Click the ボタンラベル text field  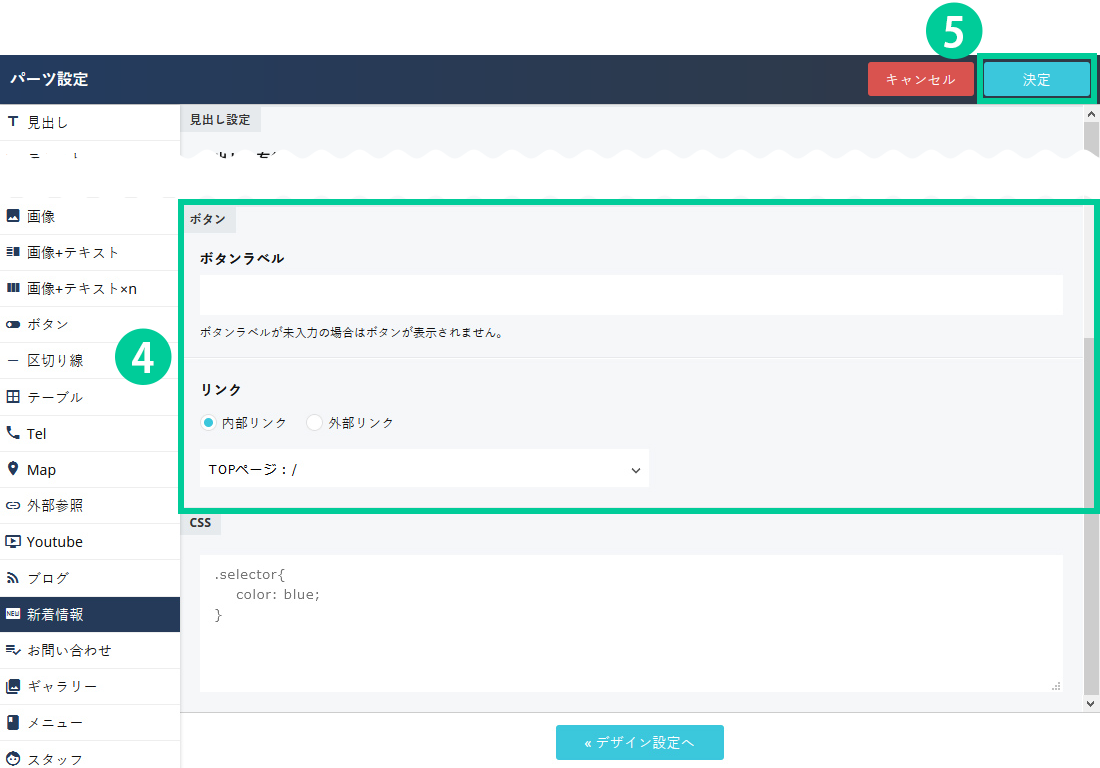pyautogui.click(x=630, y=296)
